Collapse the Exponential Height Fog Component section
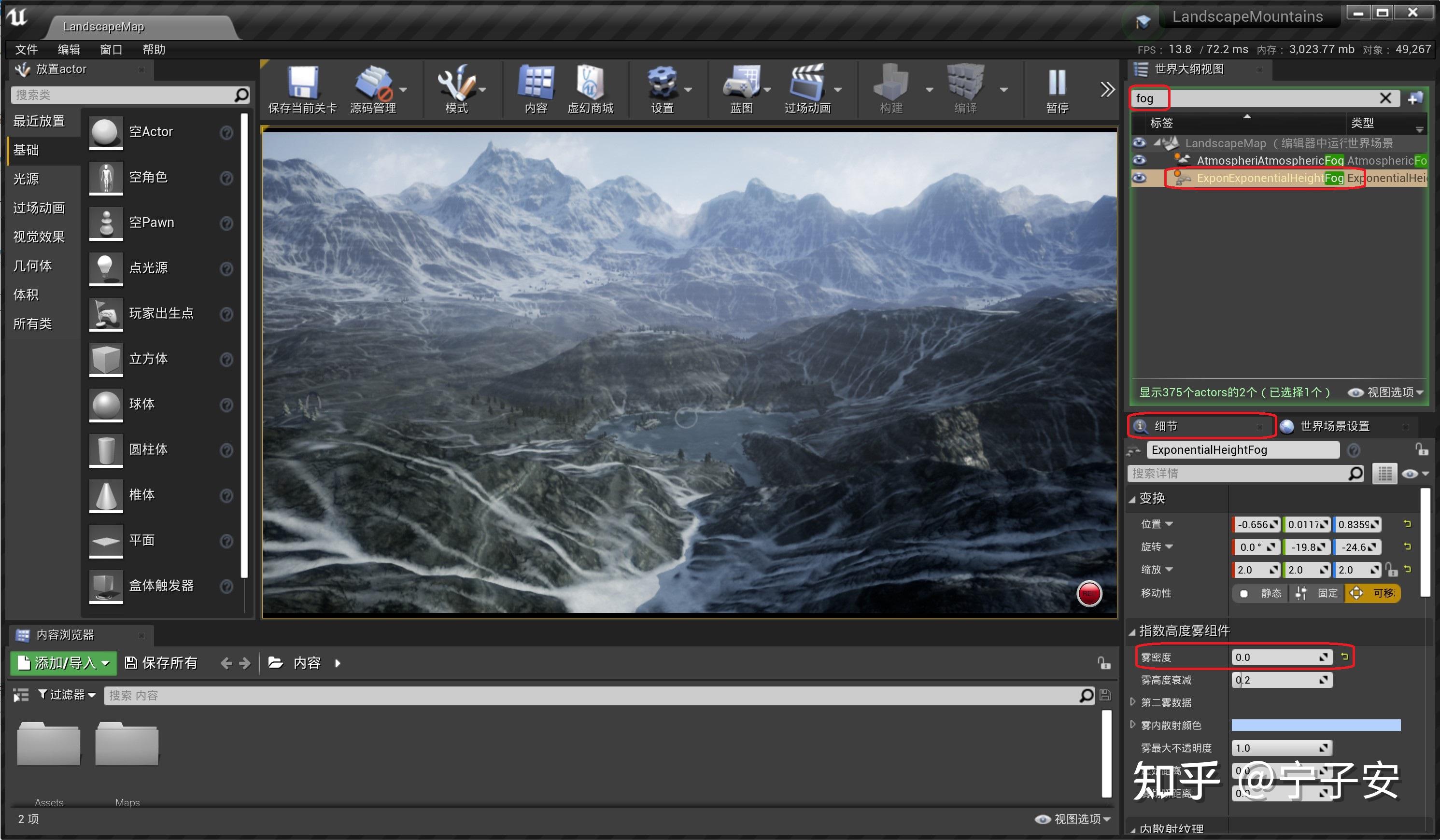This screenshot has width=1440, height=840. pyautogui.click(x=1132, y=631)
